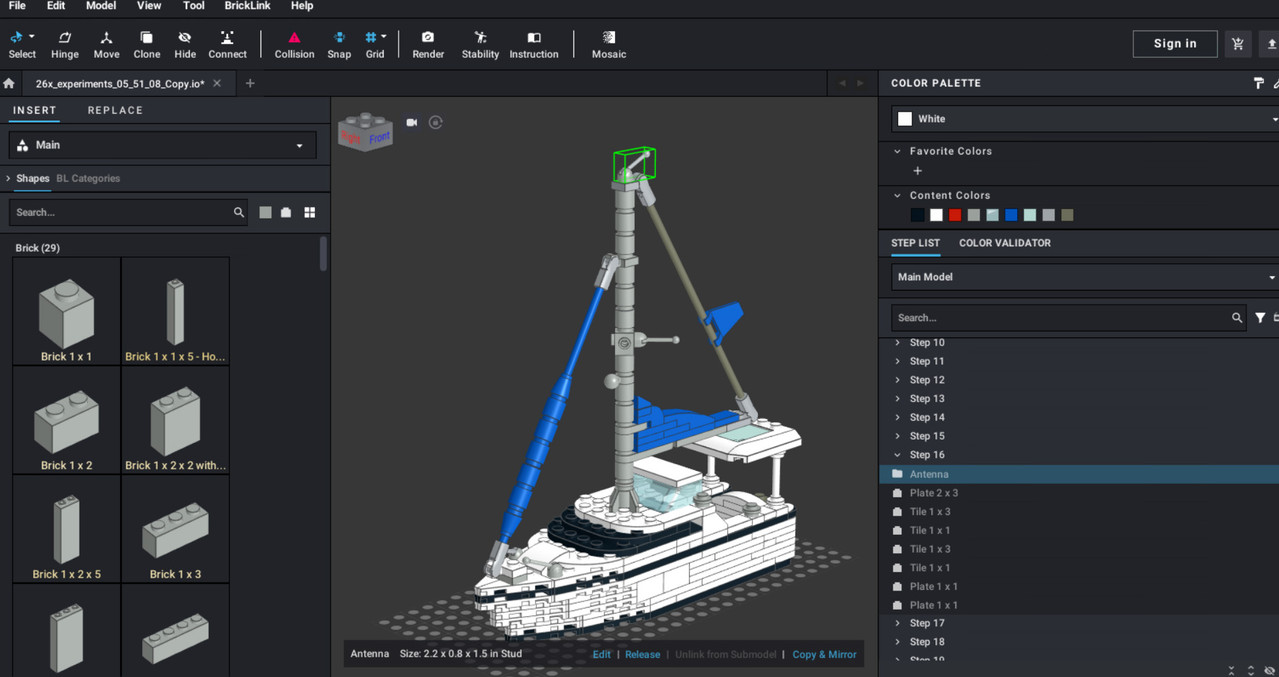This screenshot has width=1279, height=677.
Task: Run the Stability check
Action: pyautogui.click(x=480, y=45)
